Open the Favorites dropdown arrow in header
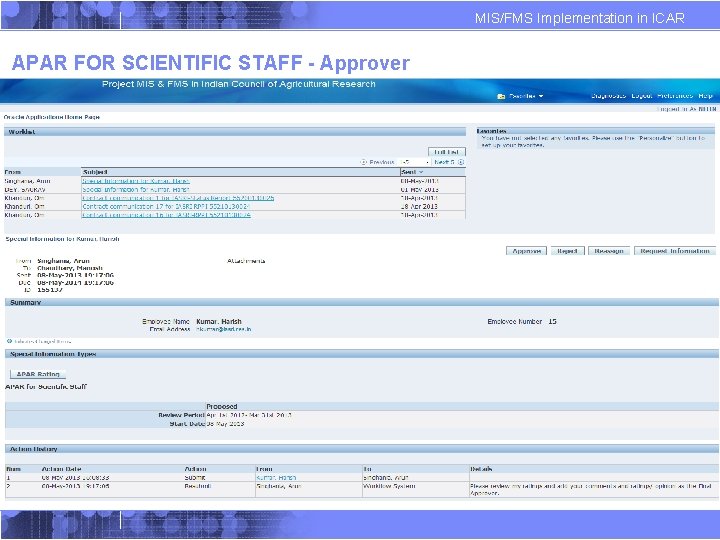 pos(541,96)
